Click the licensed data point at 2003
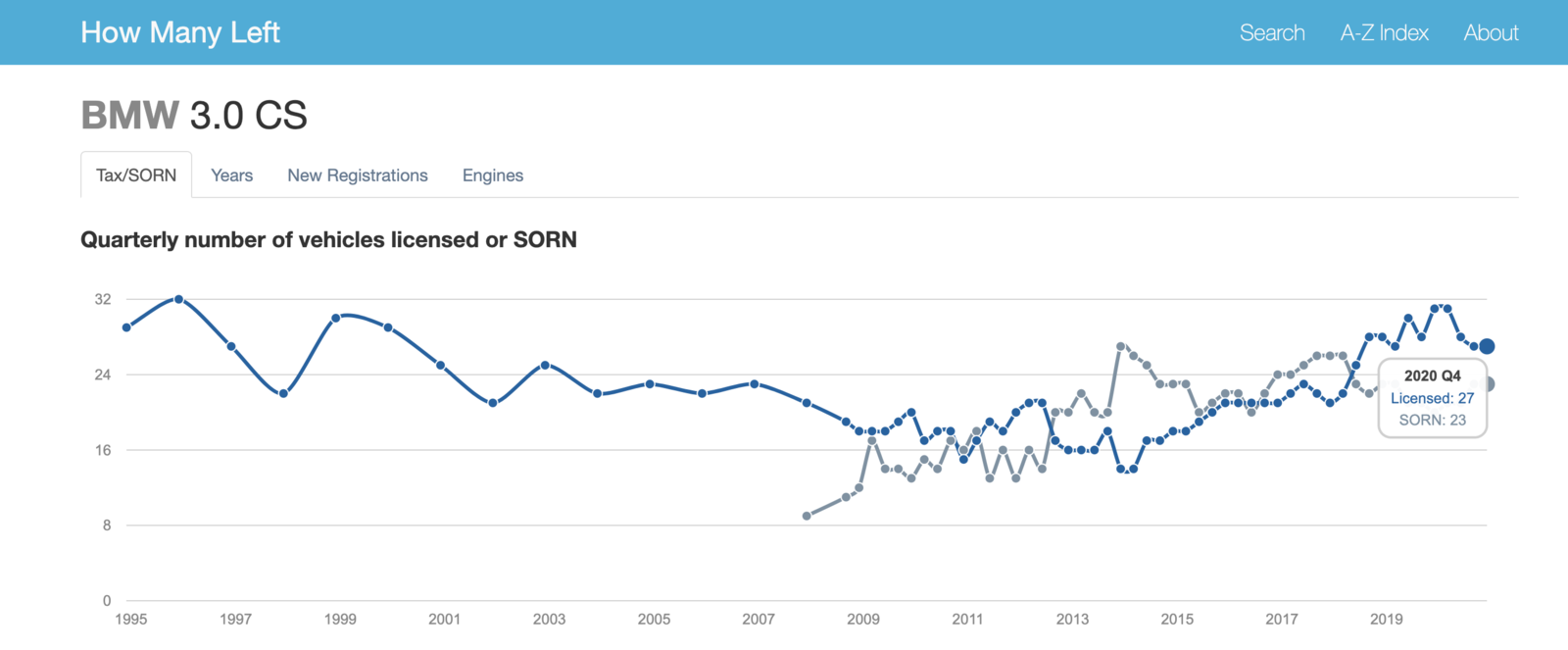Image resolution: width=1568 pixels, height=650 pixels. coord(545,365)
